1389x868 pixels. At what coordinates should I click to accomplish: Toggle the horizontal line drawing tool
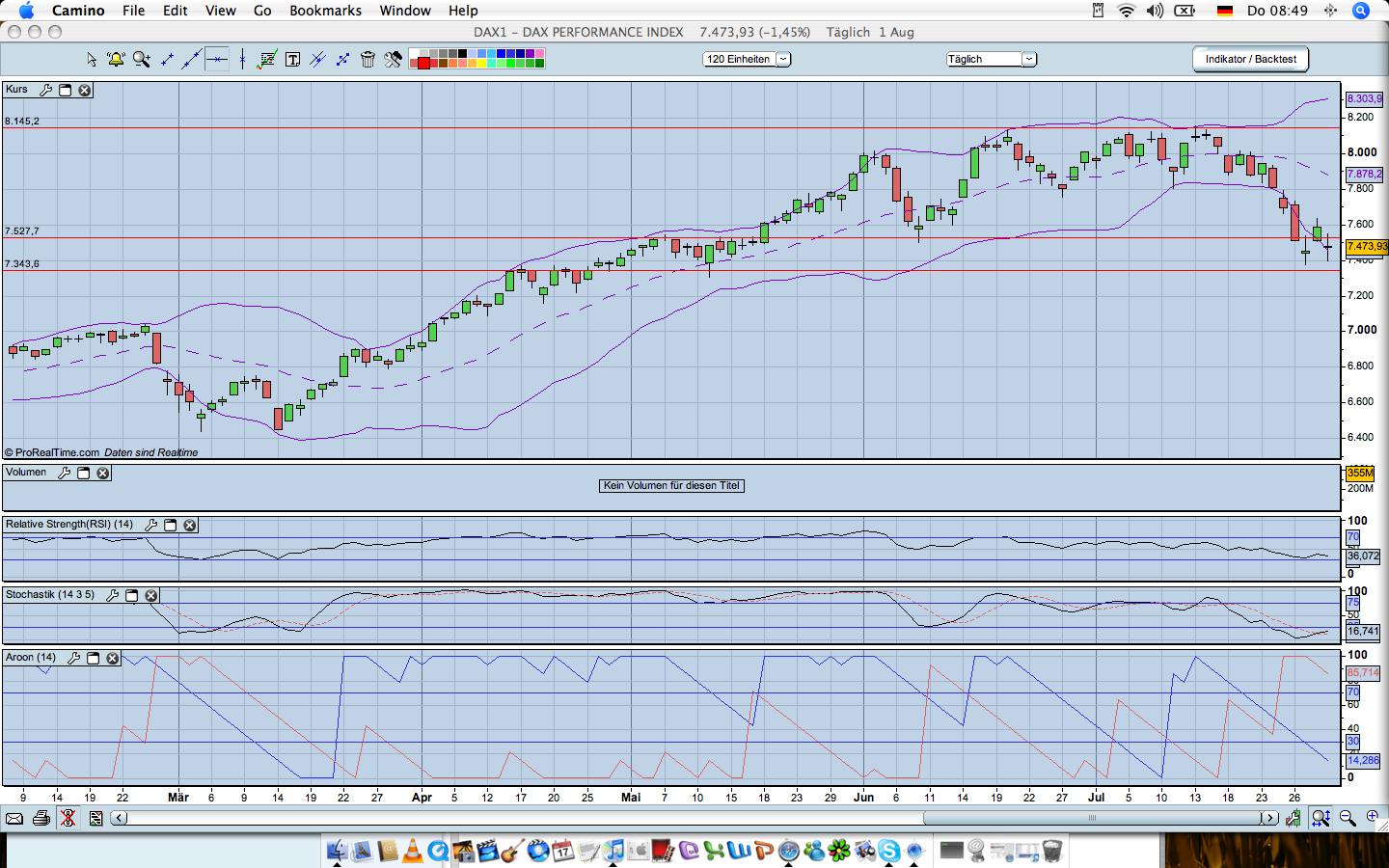[217, 60]
